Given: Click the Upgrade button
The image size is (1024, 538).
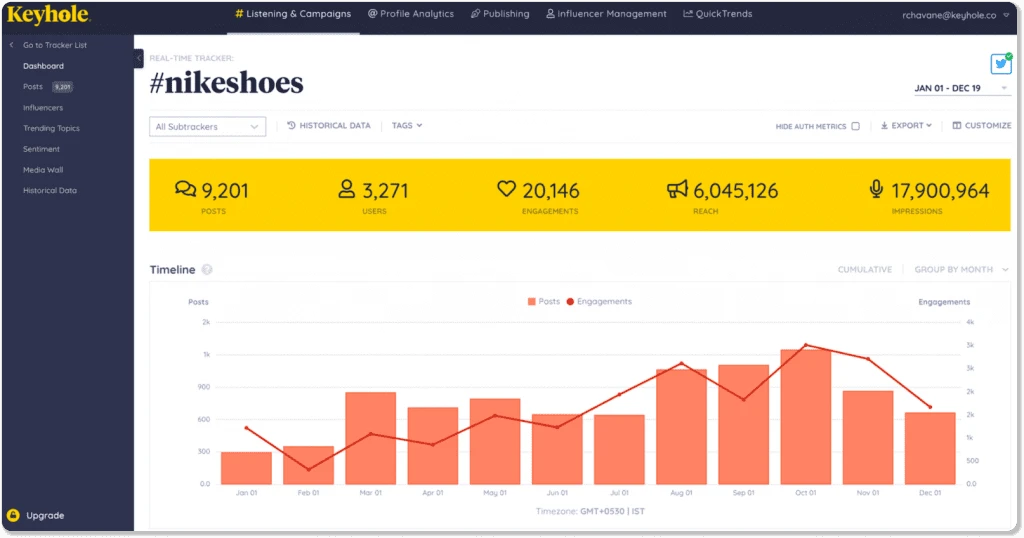Looking at the screenshot, I should [x=36, y=515].
